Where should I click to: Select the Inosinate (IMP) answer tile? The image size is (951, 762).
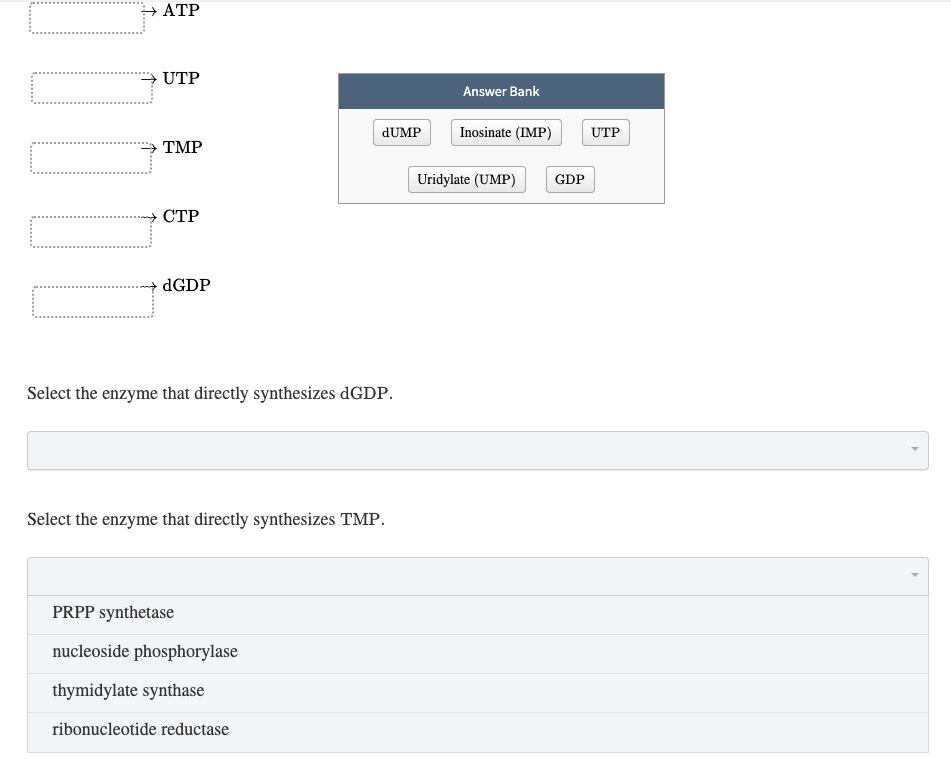pyautogui.click(x=506, y=131)
